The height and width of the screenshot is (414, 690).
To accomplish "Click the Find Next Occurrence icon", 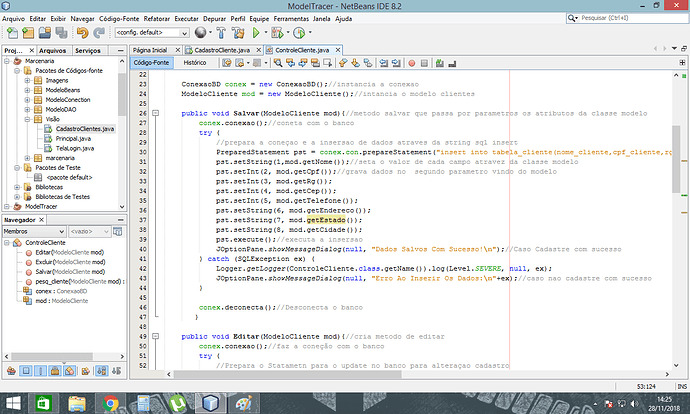I will click(x=303, y=63).
